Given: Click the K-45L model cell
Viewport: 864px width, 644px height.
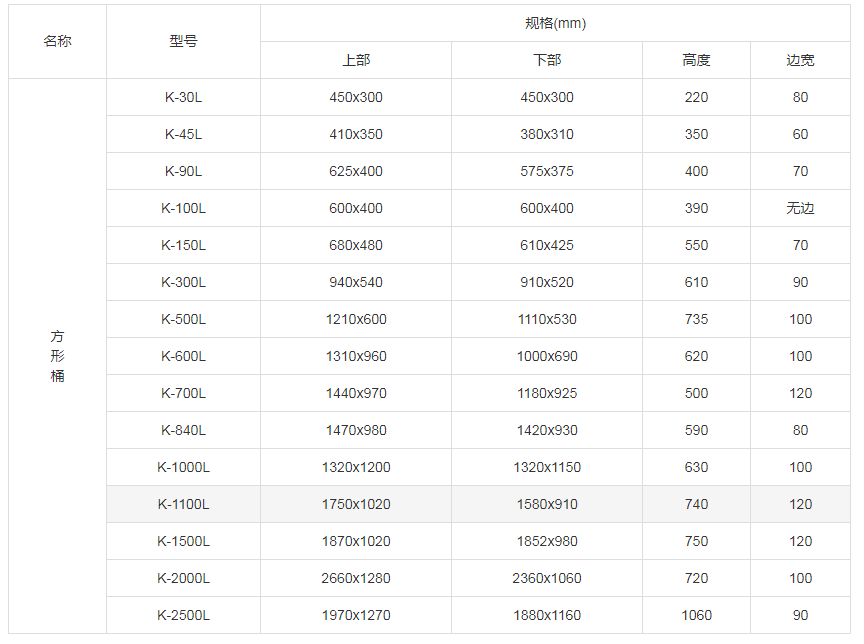Looking at the screenshot, I should tap(183, 134).
